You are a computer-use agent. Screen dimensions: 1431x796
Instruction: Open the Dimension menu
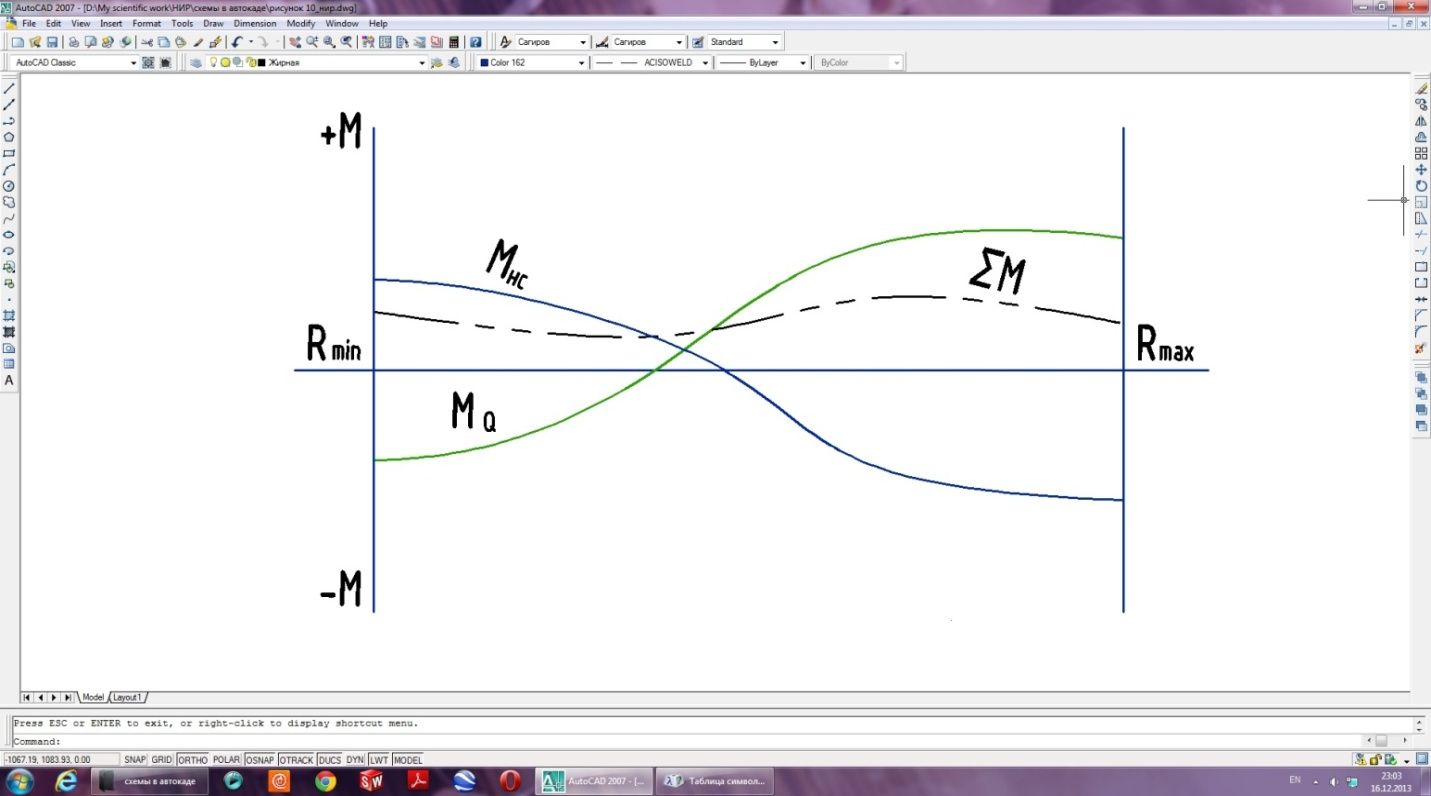255,23
